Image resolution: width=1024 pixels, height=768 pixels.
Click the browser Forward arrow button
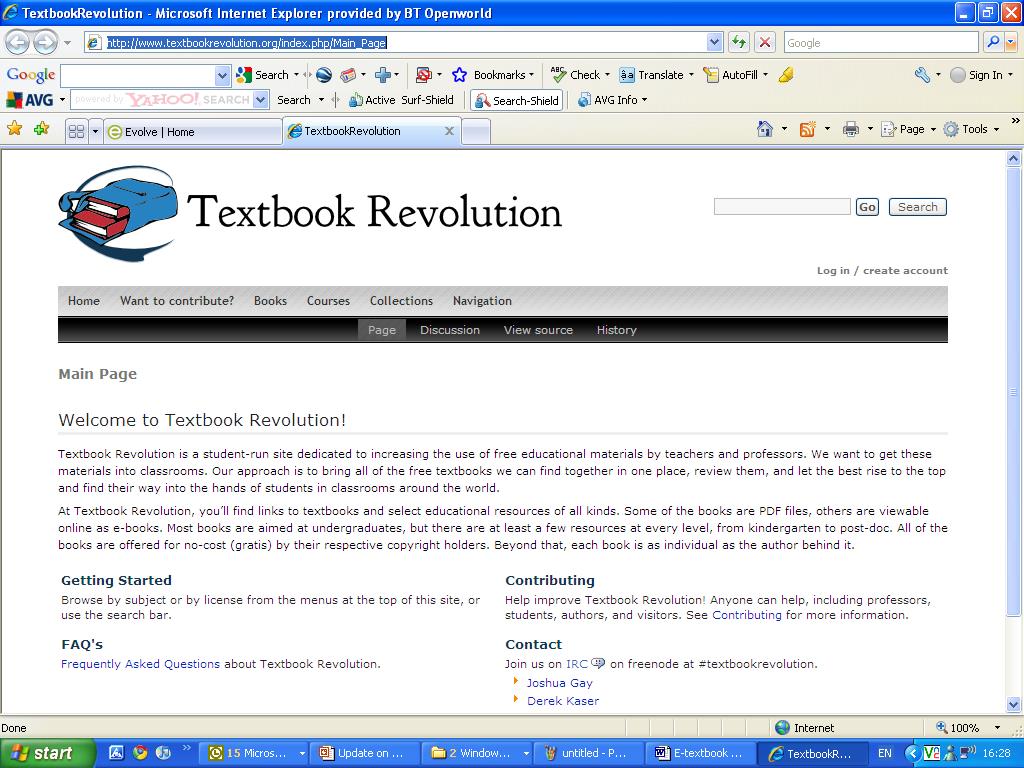tap(45, 43)
